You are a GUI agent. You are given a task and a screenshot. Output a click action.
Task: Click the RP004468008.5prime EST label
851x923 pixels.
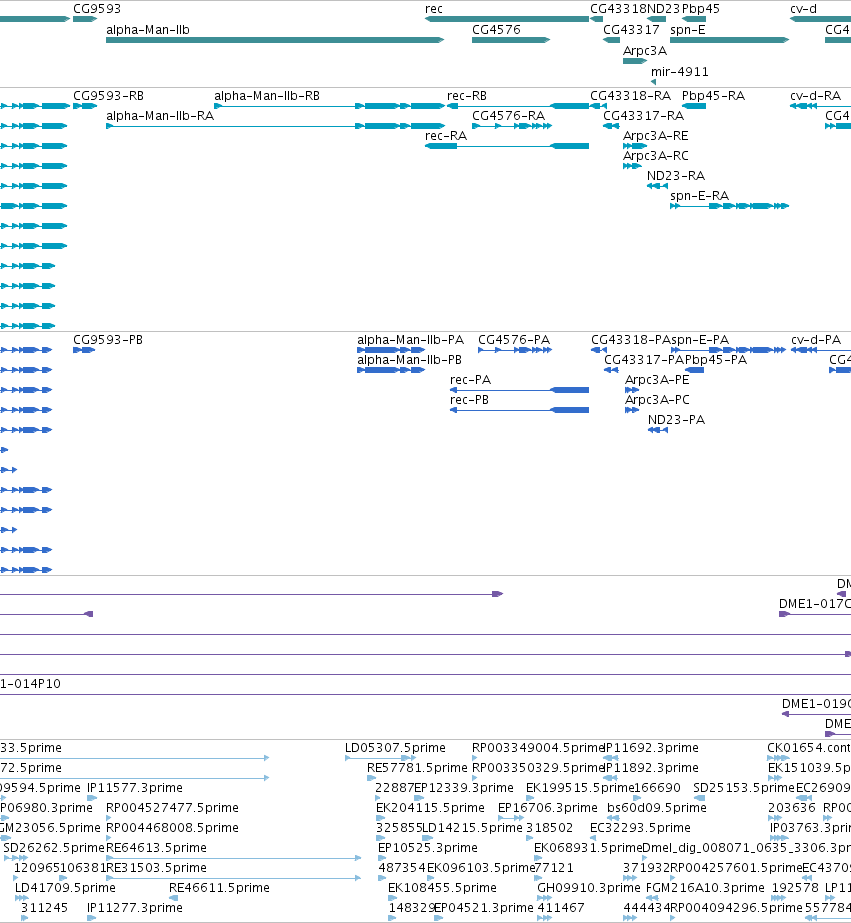click(172, 828)
